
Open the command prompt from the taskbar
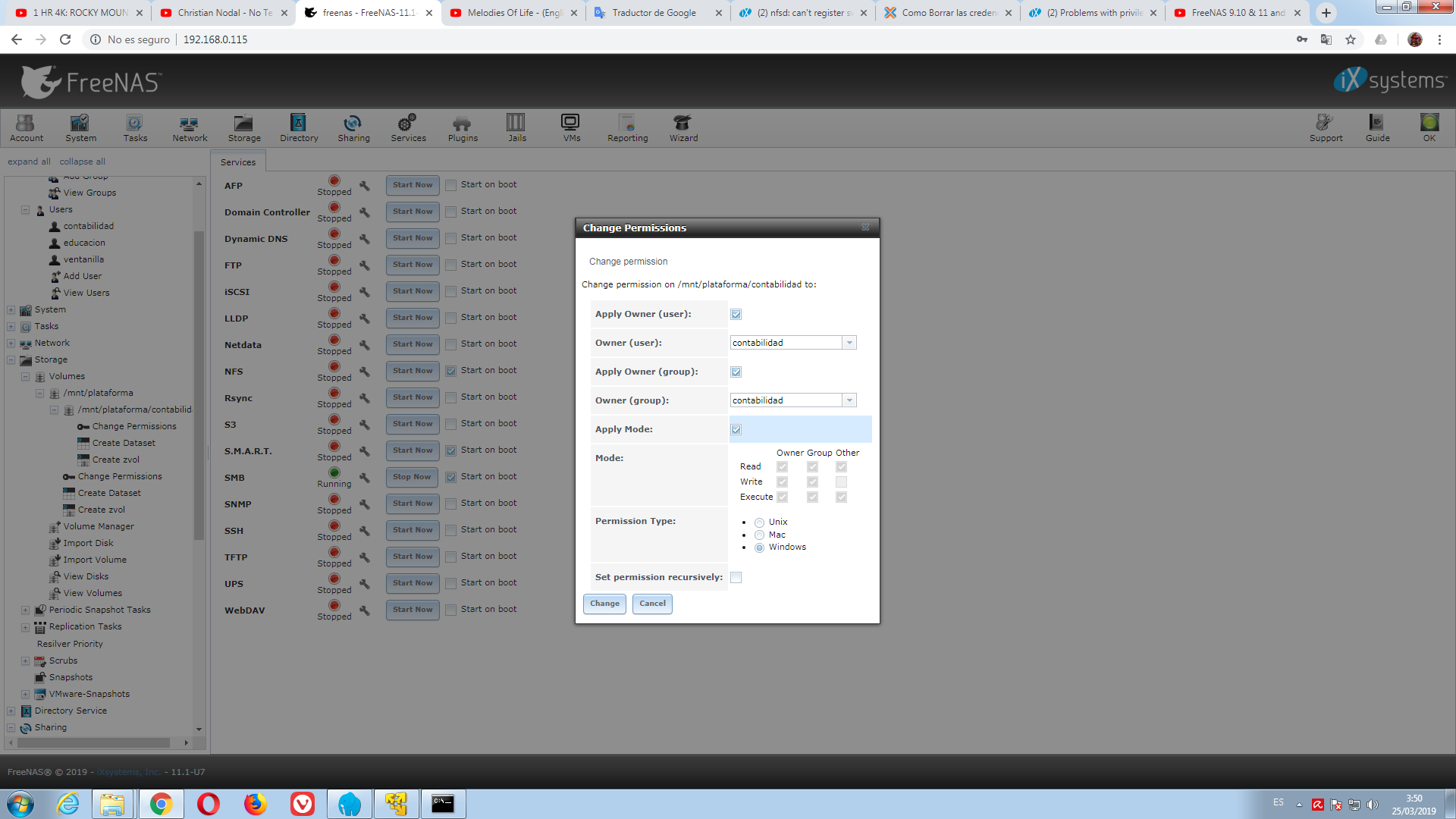click(443, 804)
